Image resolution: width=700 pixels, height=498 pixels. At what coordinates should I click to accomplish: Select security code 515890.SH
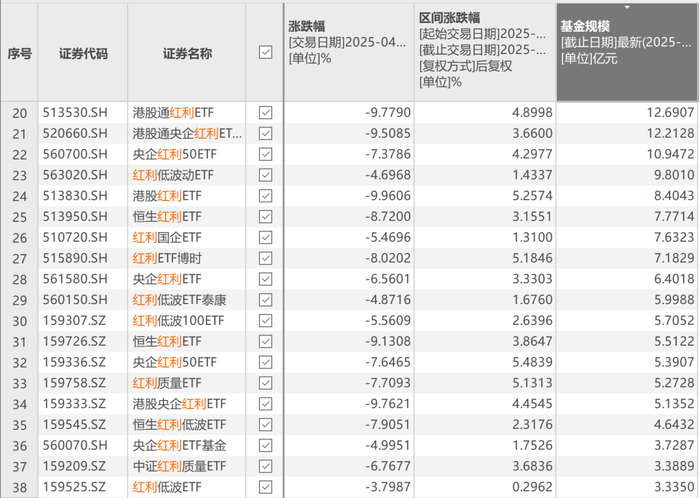coord(75,258)
